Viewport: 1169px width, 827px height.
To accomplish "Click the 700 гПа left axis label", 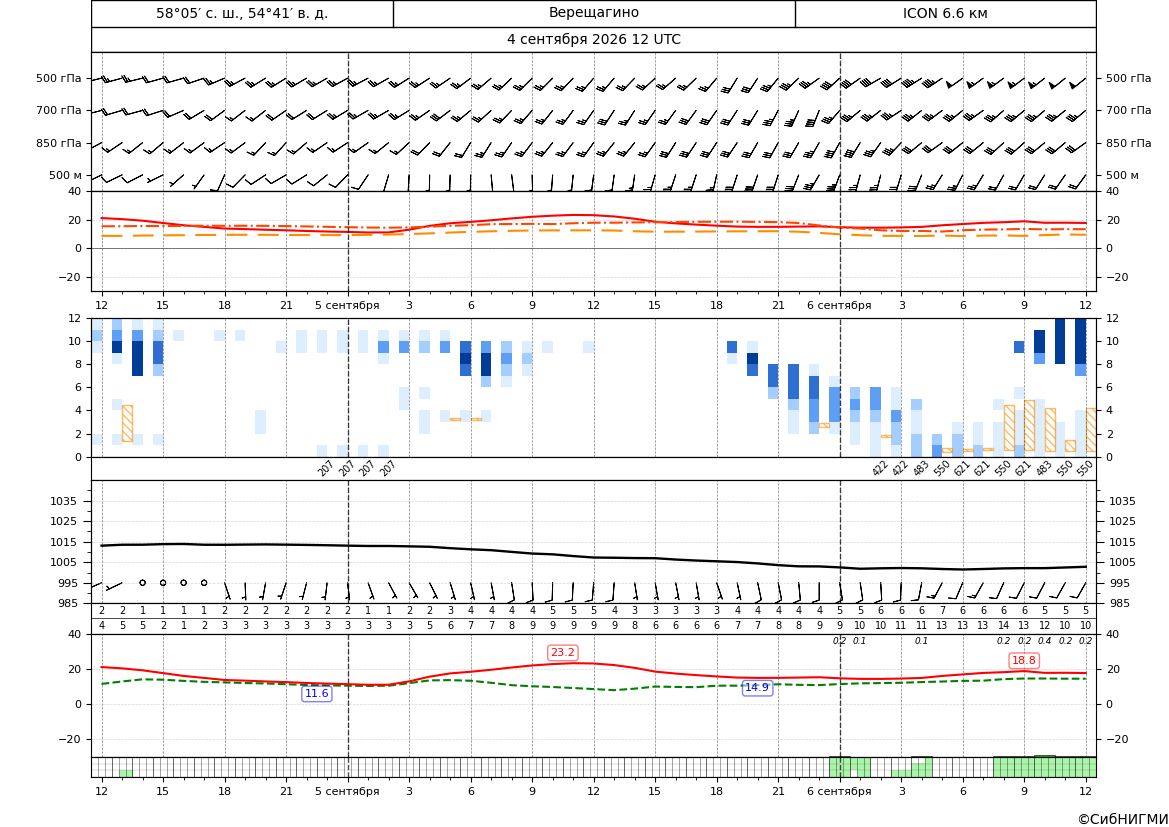I will (59, 110).
